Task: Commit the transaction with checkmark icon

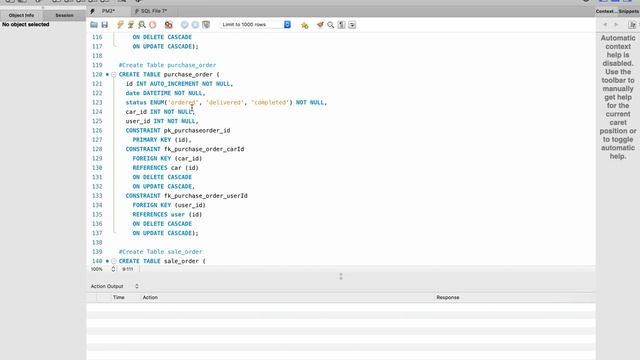Action: pyautogui.click(x=184, y=25)
